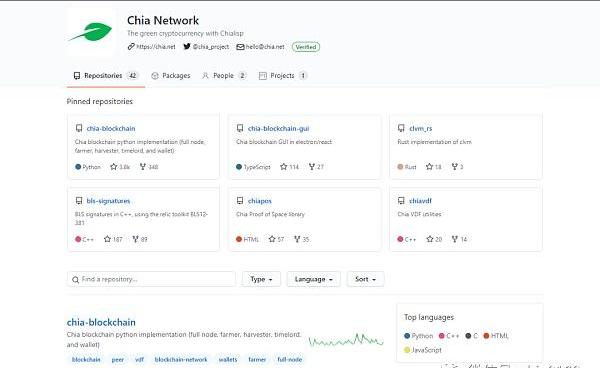Click the mail icon next to hello@chia.net
600x368 pixels.
(x=240, y=47)
